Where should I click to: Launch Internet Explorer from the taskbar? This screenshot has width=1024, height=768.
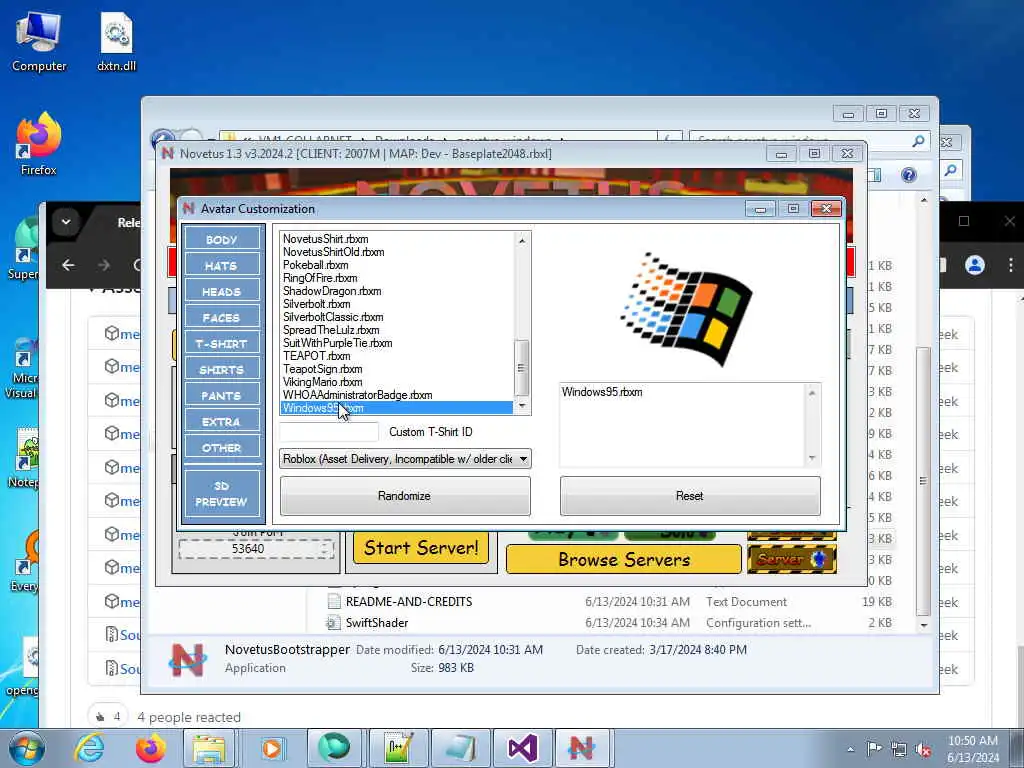89,748
